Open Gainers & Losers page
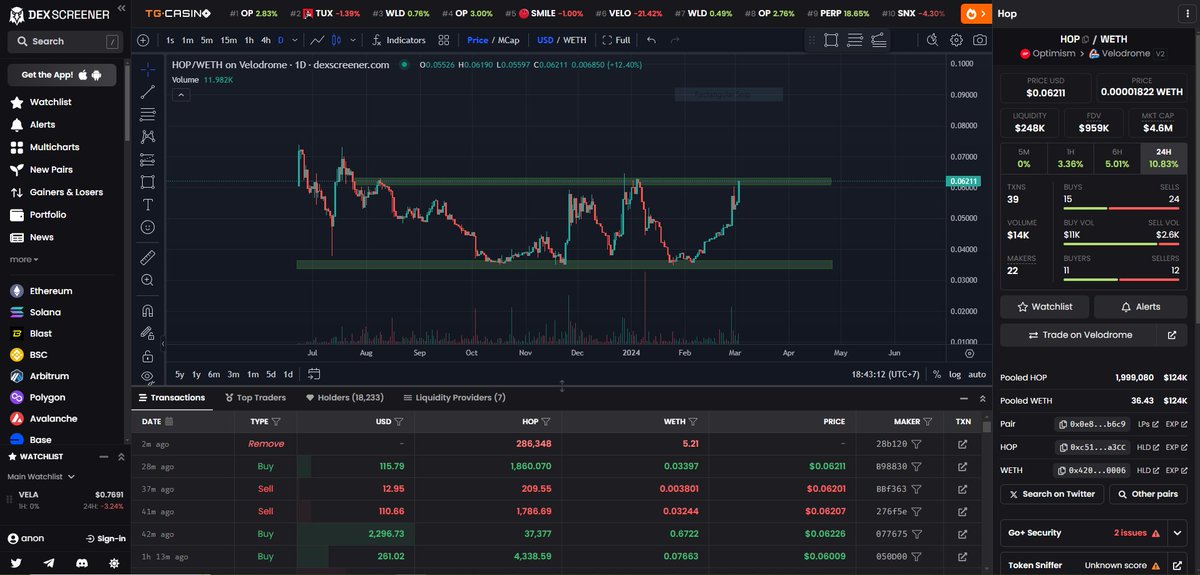Image resolution: width=1200 pixels, height=575 pixels. (66, 192)
